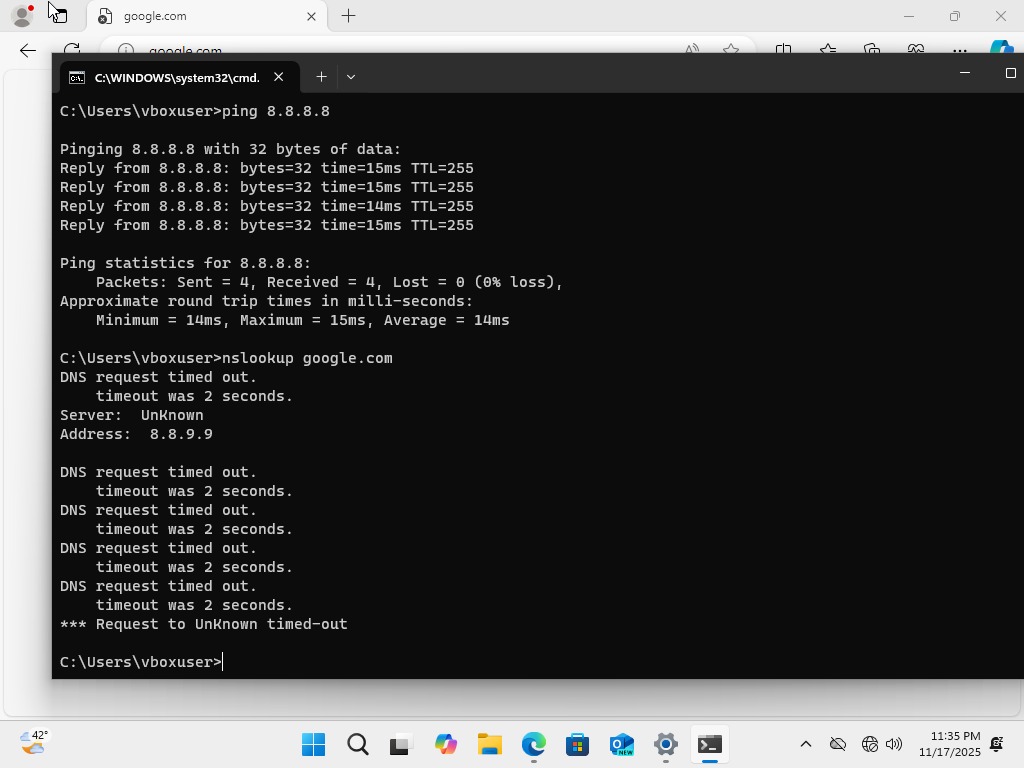This screenshot has height=768, width=1024.
Task: Launch Copilot from the taskbar
Action: (446, 744)
